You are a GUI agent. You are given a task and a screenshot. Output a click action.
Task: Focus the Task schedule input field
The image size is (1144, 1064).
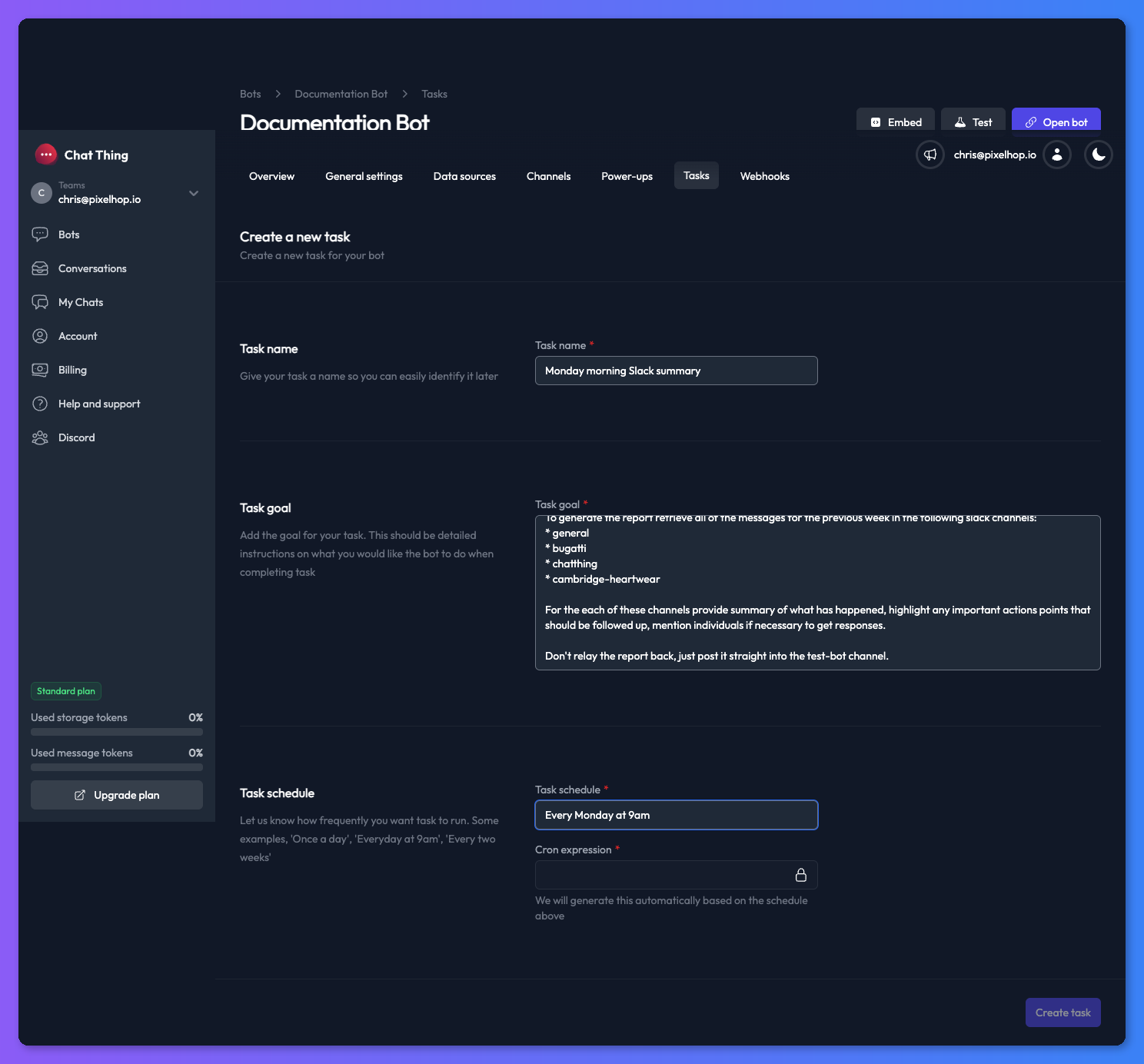(x=677, y=815)
